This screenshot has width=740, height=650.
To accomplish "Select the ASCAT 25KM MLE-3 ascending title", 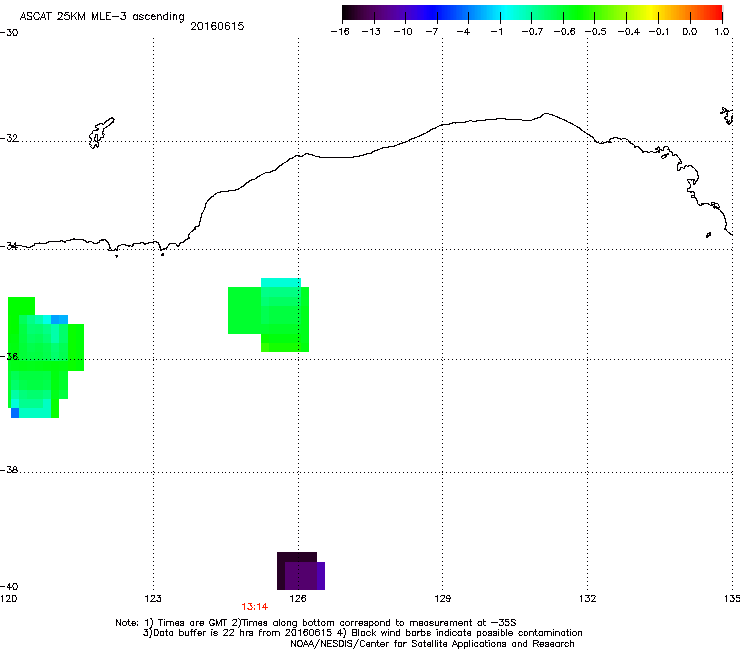I will pyautogui.click(x=102, y=17).
